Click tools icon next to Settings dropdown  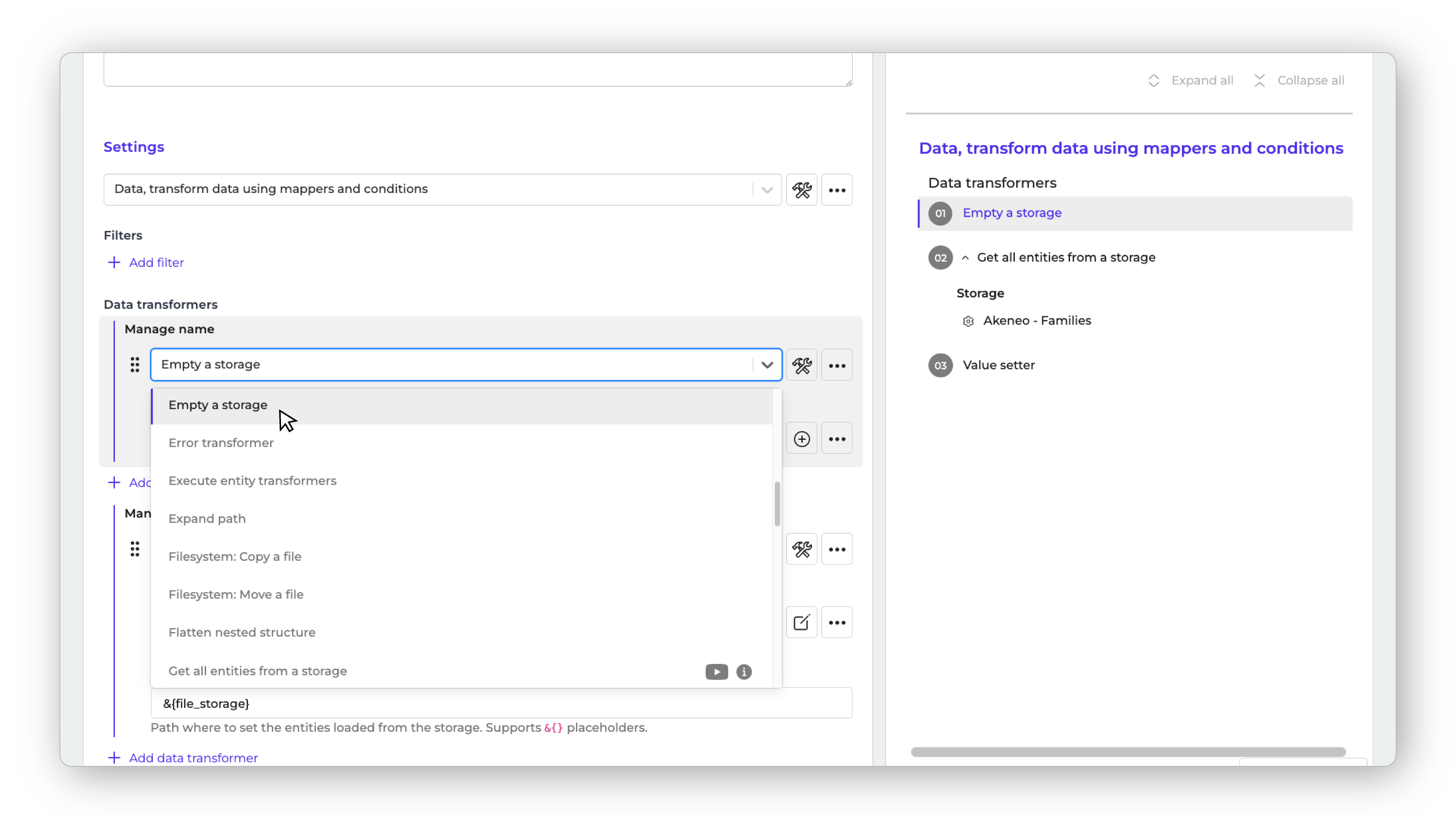pyautogui.click(x=802, y=190)
